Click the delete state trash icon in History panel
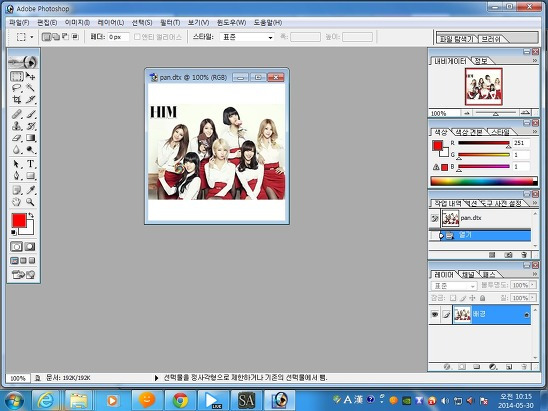 pos(524,255)
